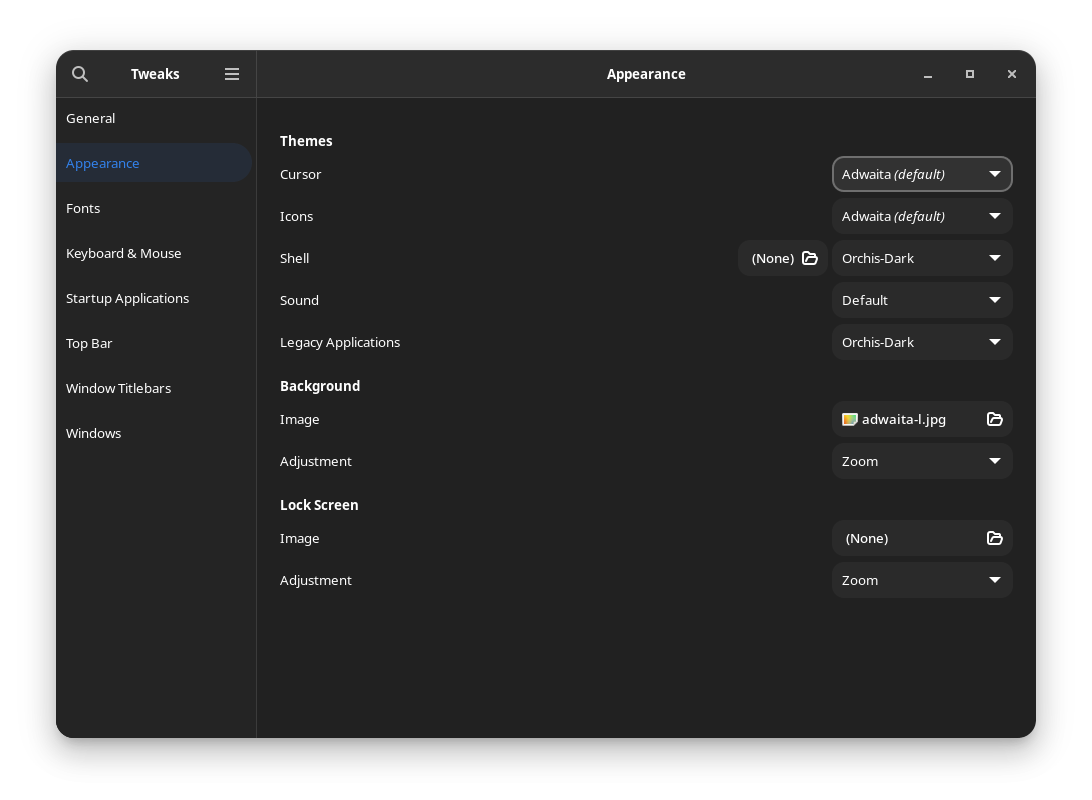Viewport: 1092px width, 800px height.
Task: Switch to Startup Applications
Action: point(154,298)
